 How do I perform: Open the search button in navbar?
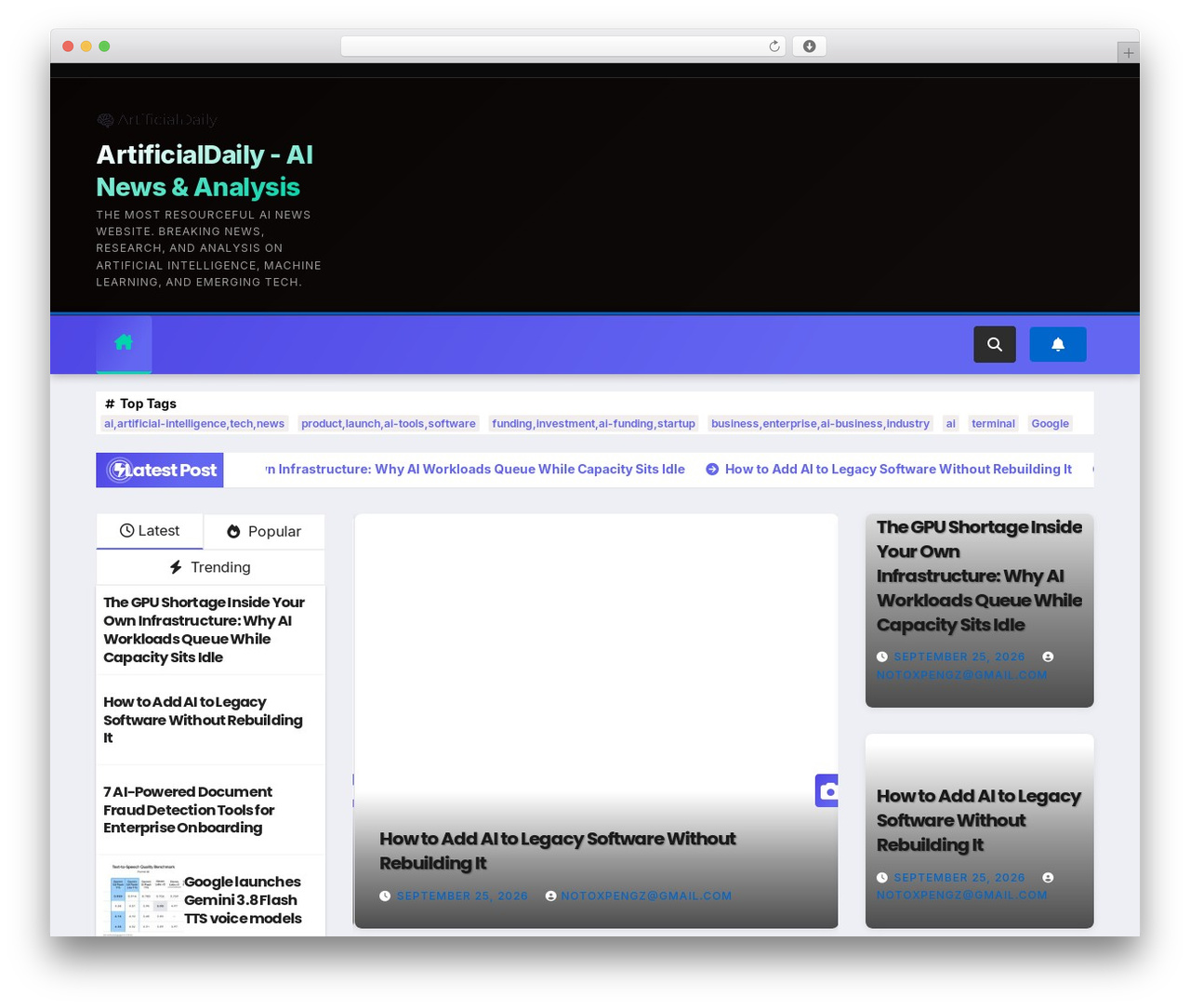point(995,344)
